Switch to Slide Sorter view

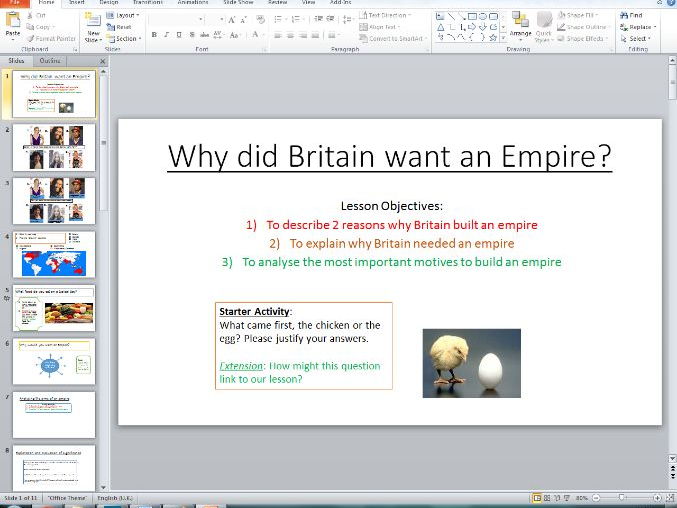click(x=547, y=498)
